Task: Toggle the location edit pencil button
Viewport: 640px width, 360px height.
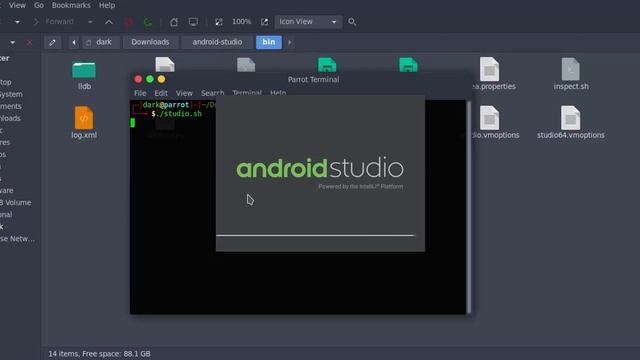Action: [x=52, y=42]
